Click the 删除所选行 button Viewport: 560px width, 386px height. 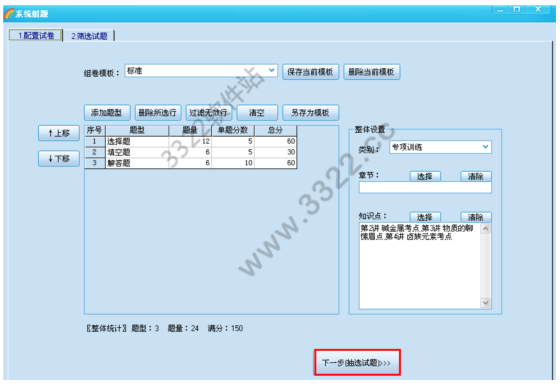click(158, 113)
